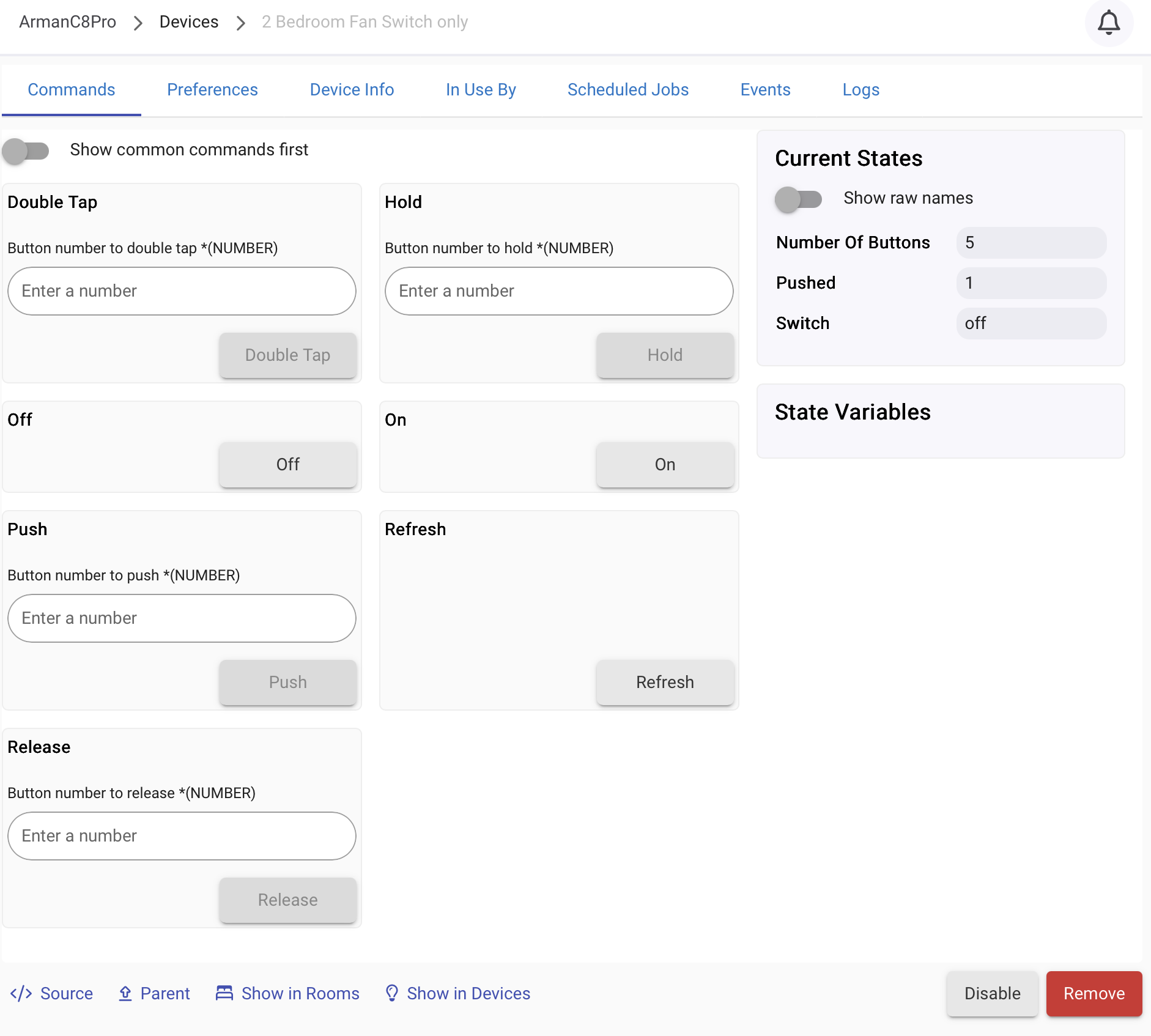
Task: Click the Disable button
Action: click(x=992, y=993)
